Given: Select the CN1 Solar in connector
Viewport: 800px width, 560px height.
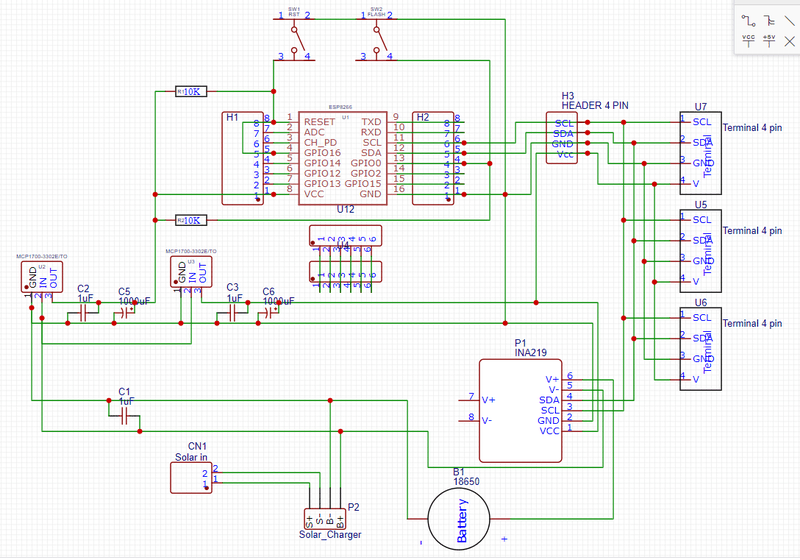Looking at the screenshot, I should [191, 478].
